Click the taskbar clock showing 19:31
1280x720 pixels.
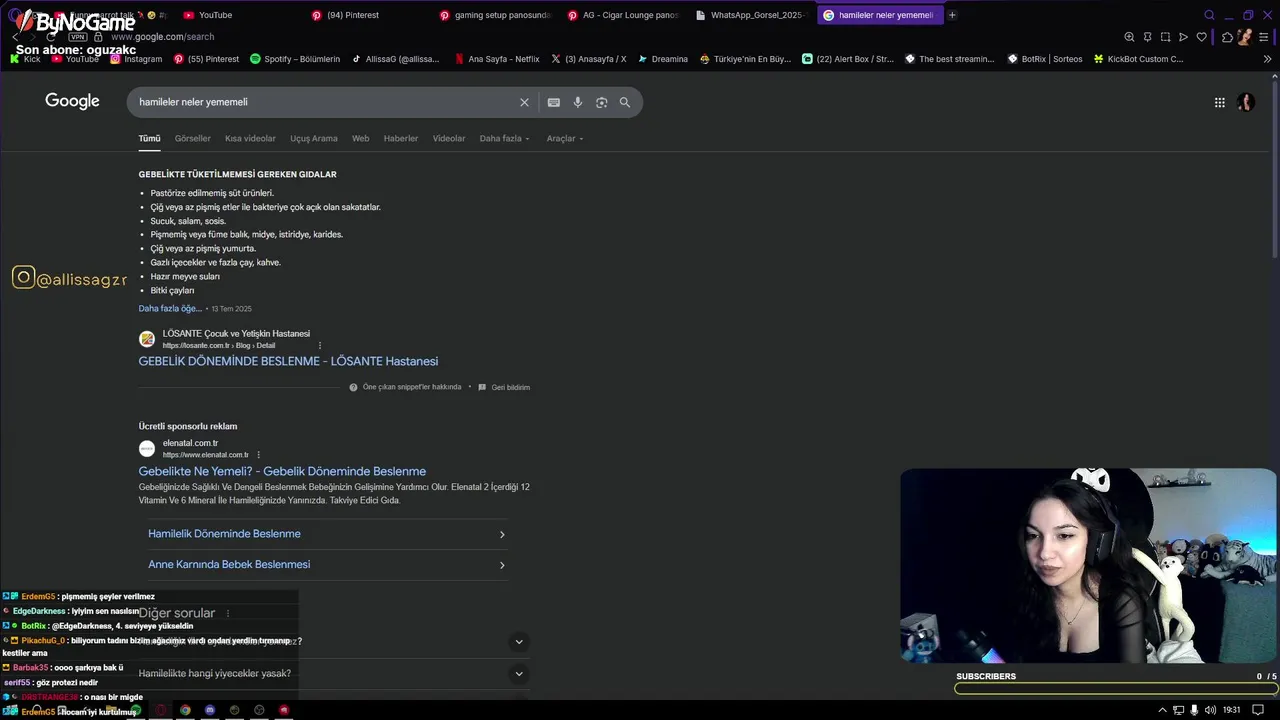tap(1232, 710)
